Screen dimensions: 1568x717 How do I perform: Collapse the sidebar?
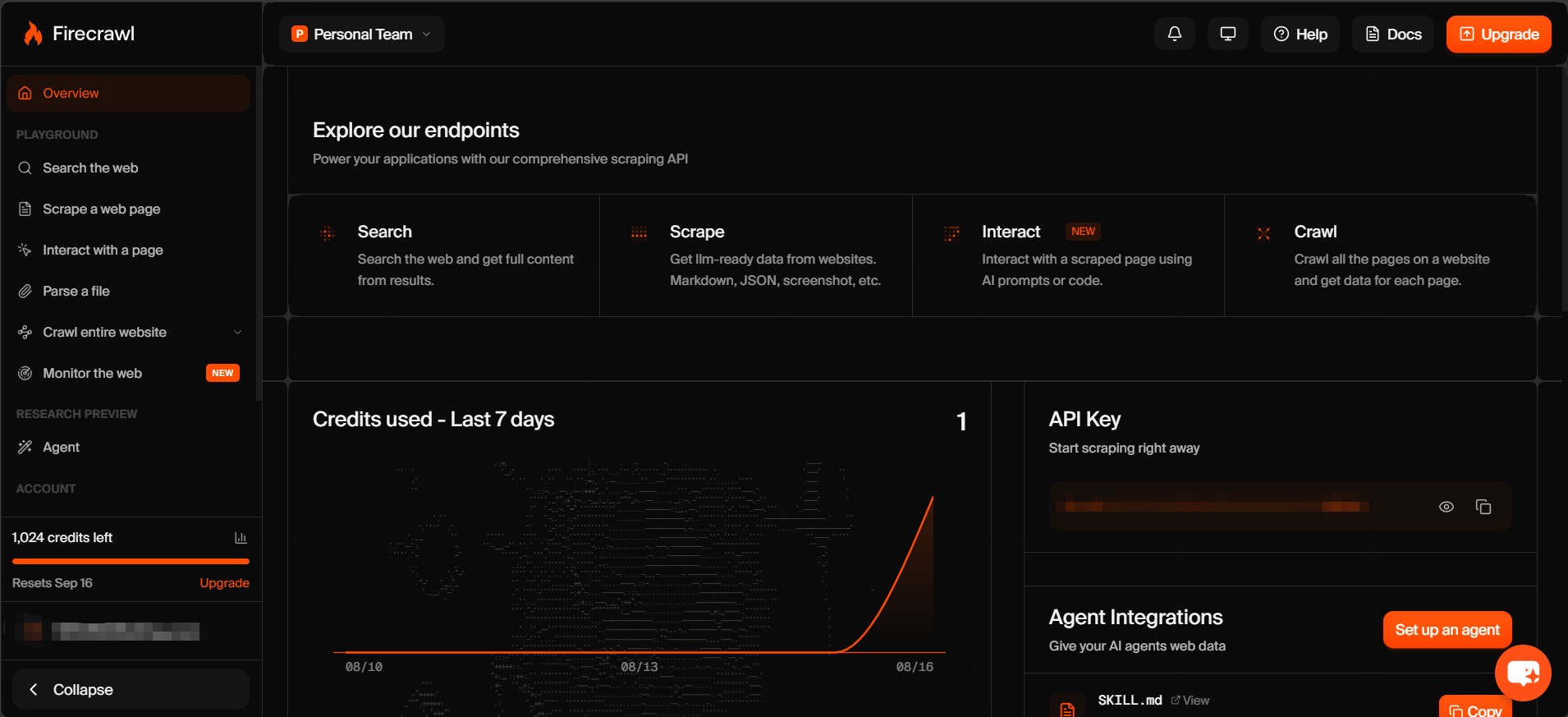pyautogui.click(x=131, y=689)
